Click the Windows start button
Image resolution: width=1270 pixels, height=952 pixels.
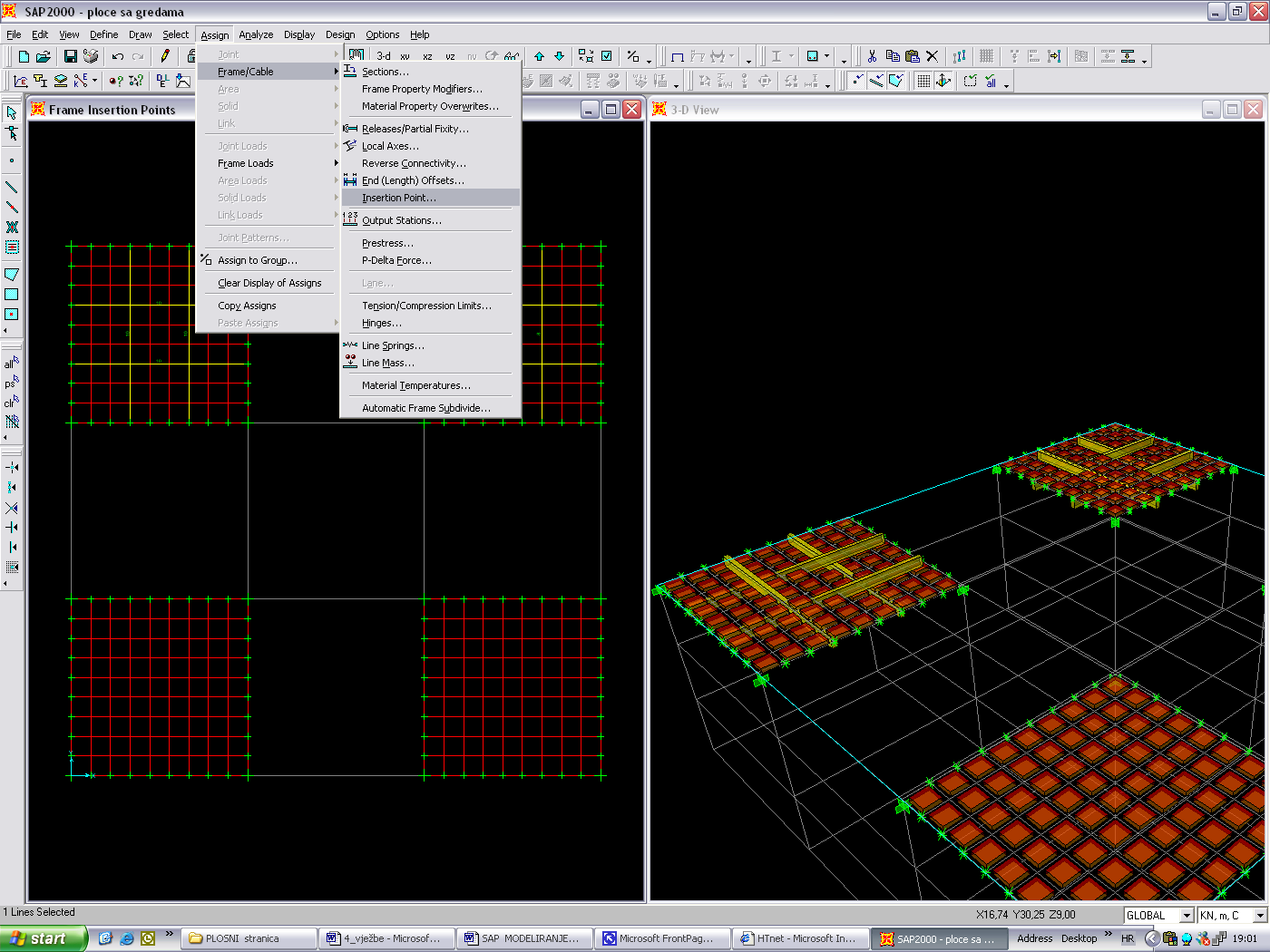point(44,938)
